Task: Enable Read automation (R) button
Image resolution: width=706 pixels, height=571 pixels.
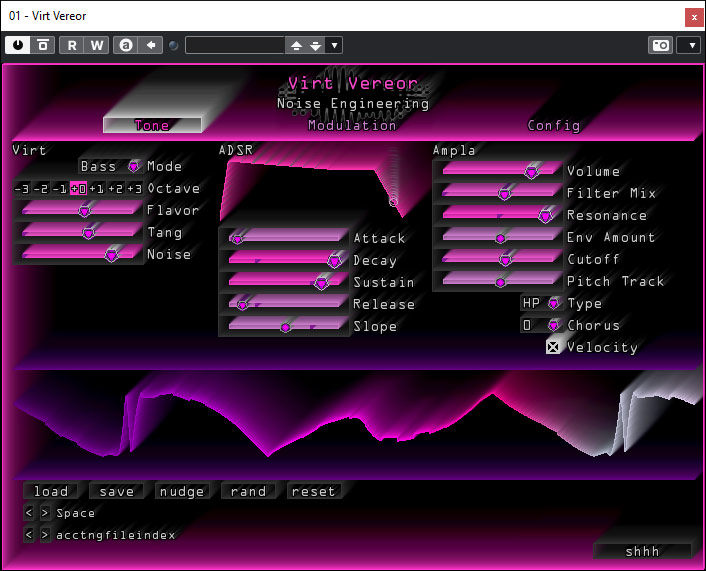Action: pyautogui.click(x=72, y=45)
